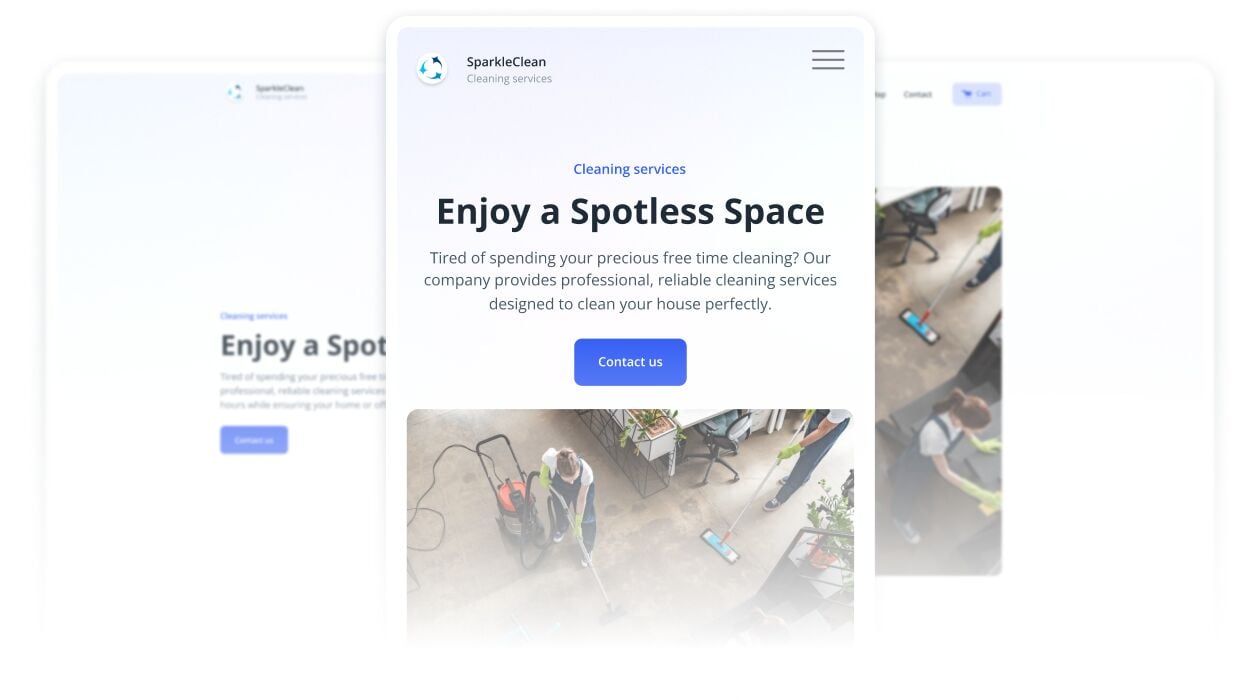Image resolution: width=1260 pixels, height=700 pixels.
Task: Open the Contact link in desktop navigation
Action: point(917,94)
